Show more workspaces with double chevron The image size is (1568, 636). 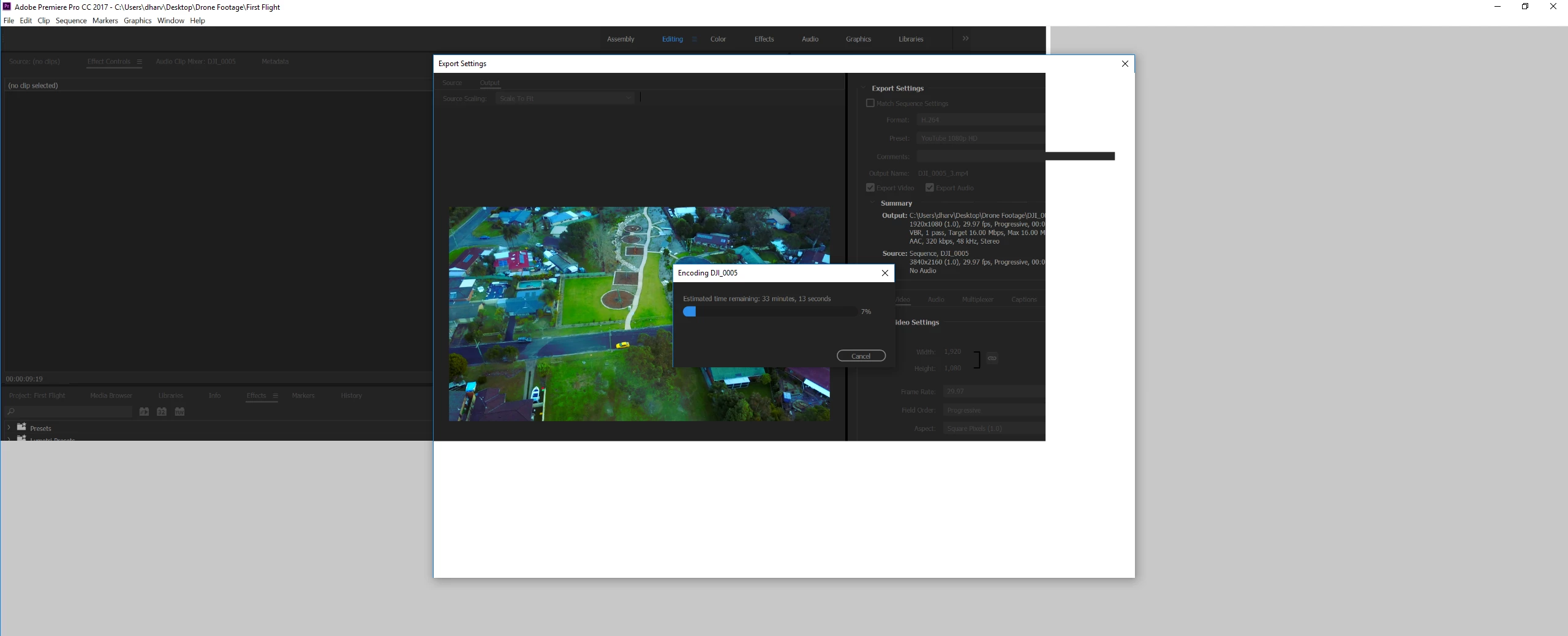[x=965, y=39]
